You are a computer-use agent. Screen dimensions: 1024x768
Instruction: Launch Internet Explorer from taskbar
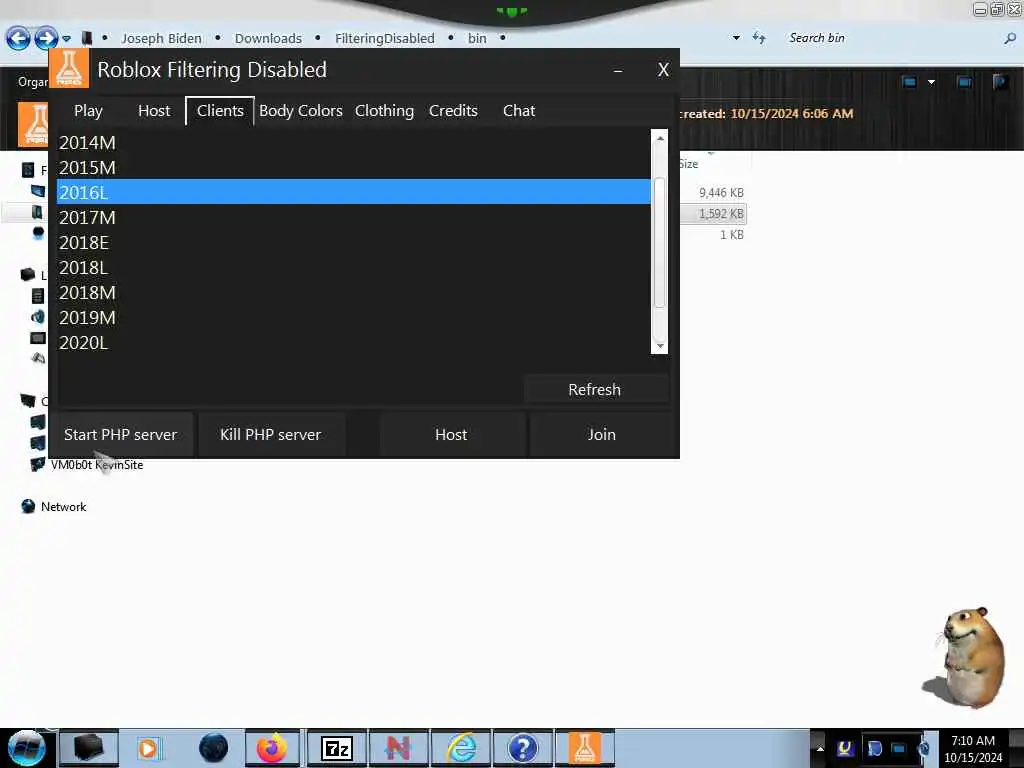click(462, 748)
